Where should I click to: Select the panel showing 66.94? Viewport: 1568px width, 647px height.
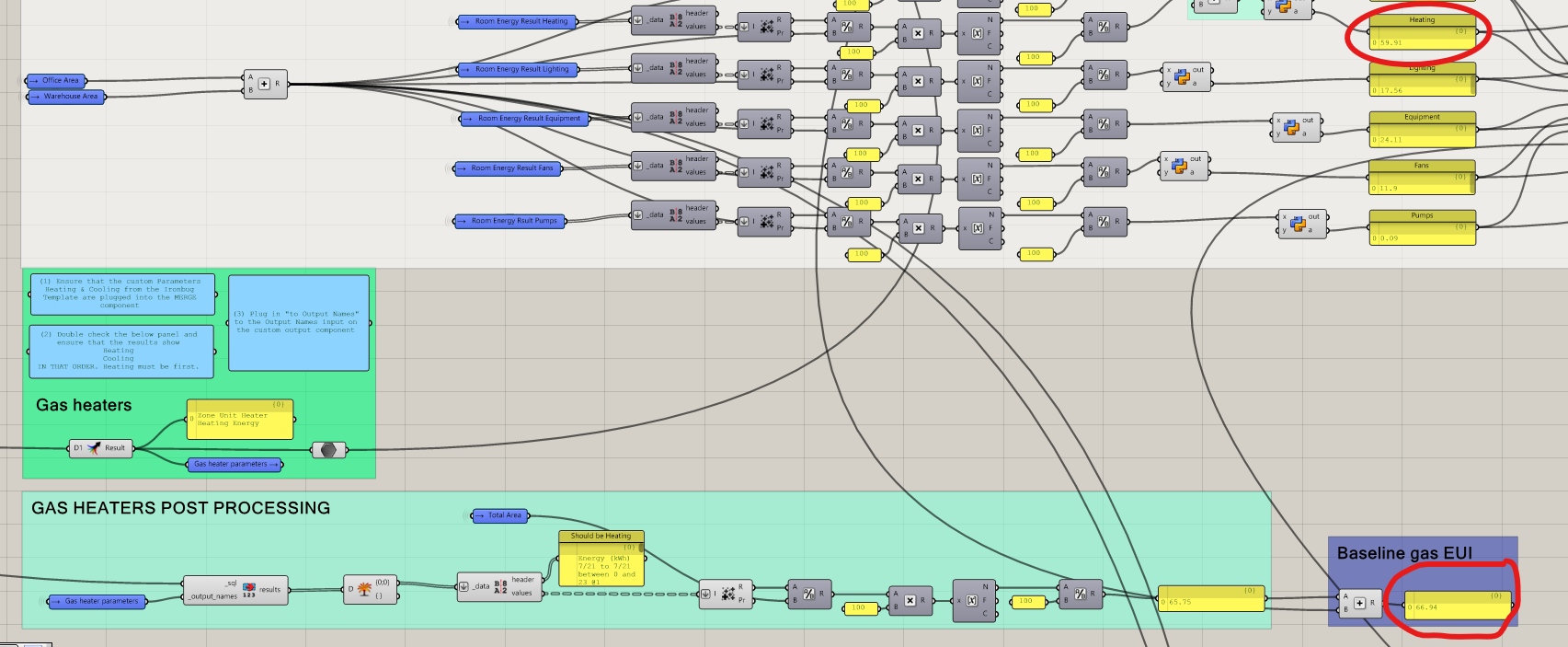coord(1458,604)
